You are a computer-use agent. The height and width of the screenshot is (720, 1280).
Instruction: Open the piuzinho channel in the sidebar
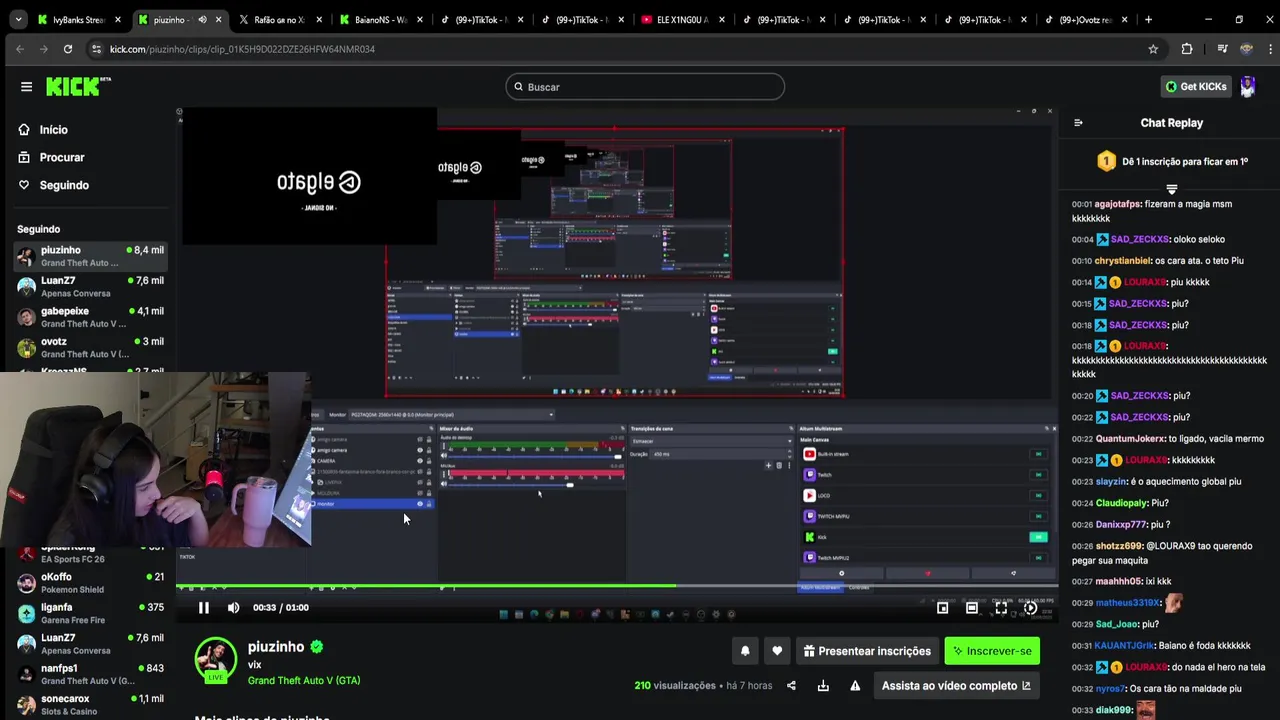coord(88,256)
